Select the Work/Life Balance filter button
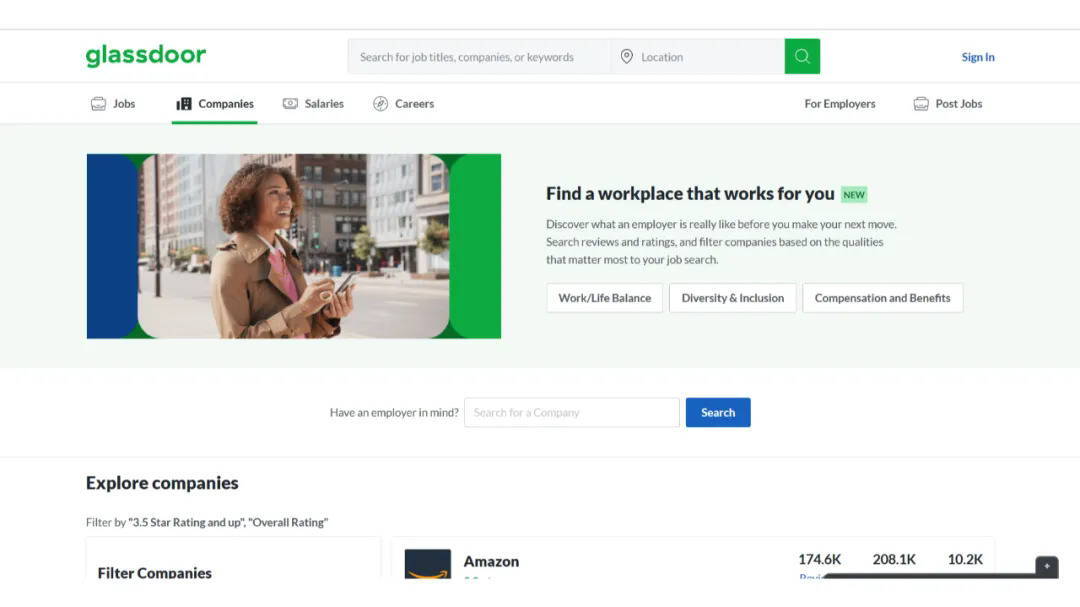 (604, 298)
